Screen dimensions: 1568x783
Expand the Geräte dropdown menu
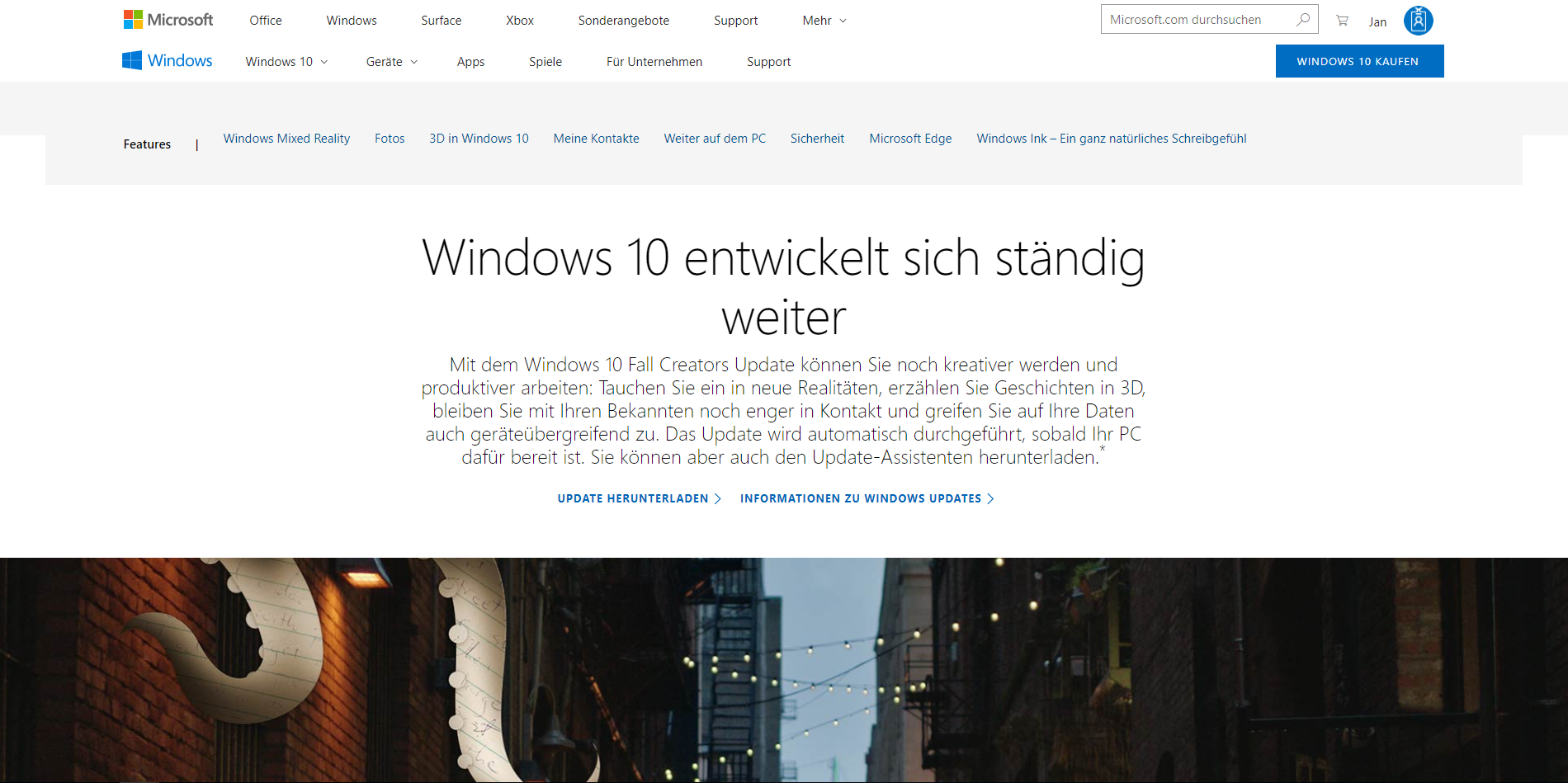pos(392,62)
